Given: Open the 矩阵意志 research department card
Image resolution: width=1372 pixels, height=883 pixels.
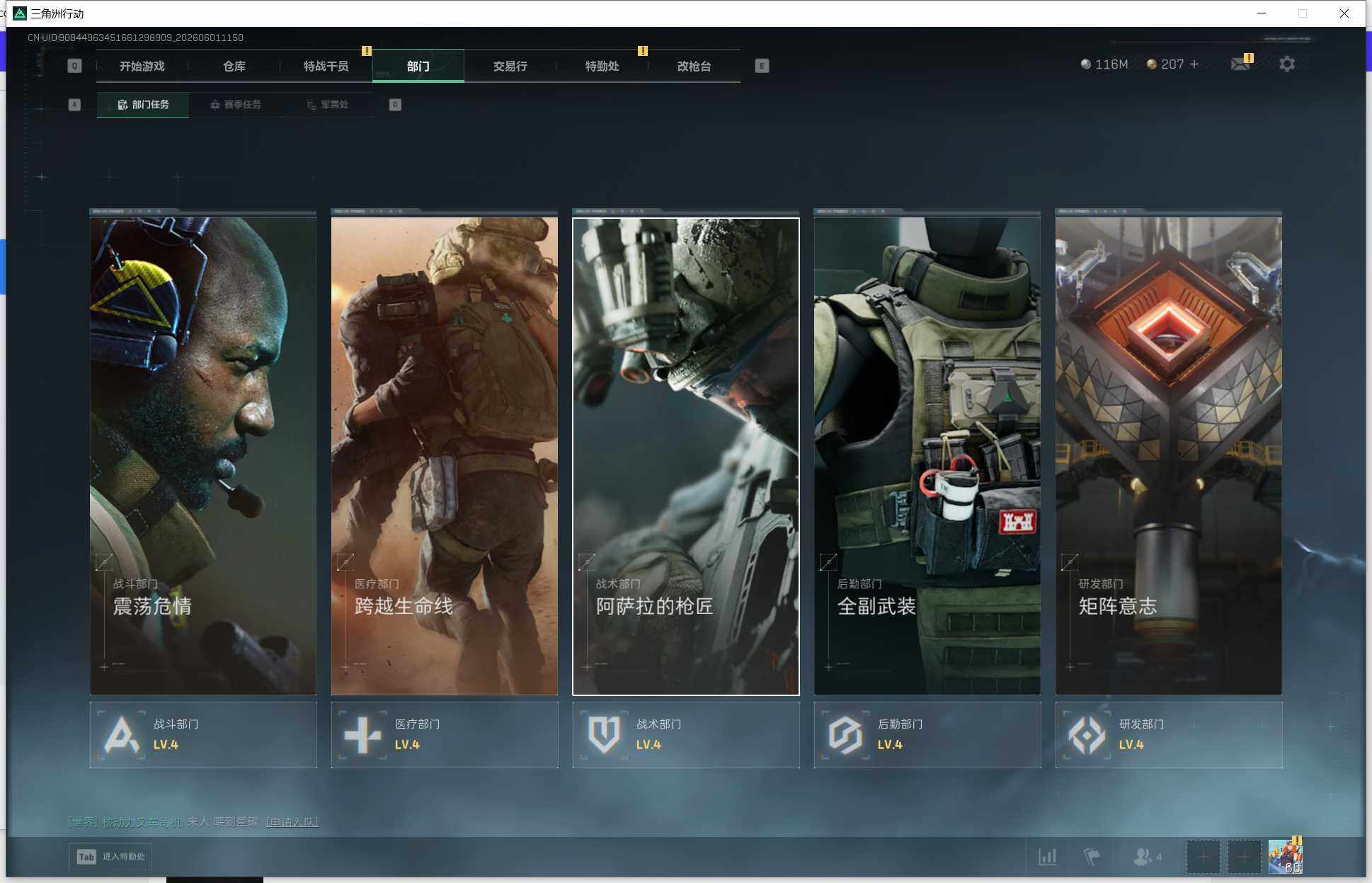Looking at the screenshot, I should click(1169, 456).
